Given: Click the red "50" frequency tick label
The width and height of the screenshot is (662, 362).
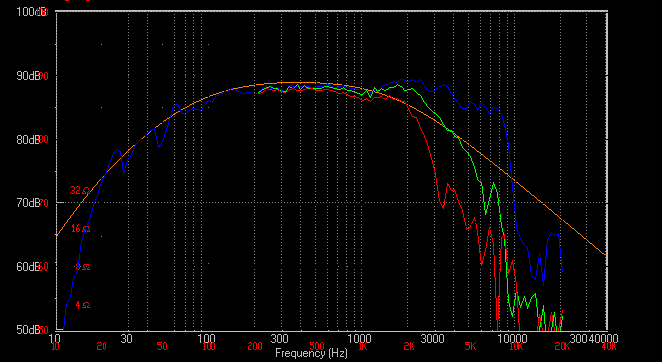Looking at the screenshot, I should [162, 347].
